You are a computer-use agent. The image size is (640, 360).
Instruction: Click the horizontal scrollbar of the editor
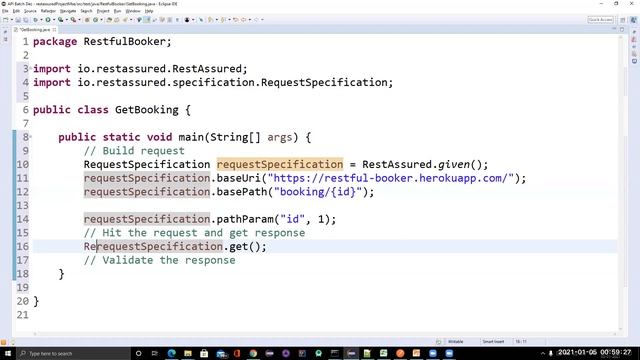(x=325, y=333)
